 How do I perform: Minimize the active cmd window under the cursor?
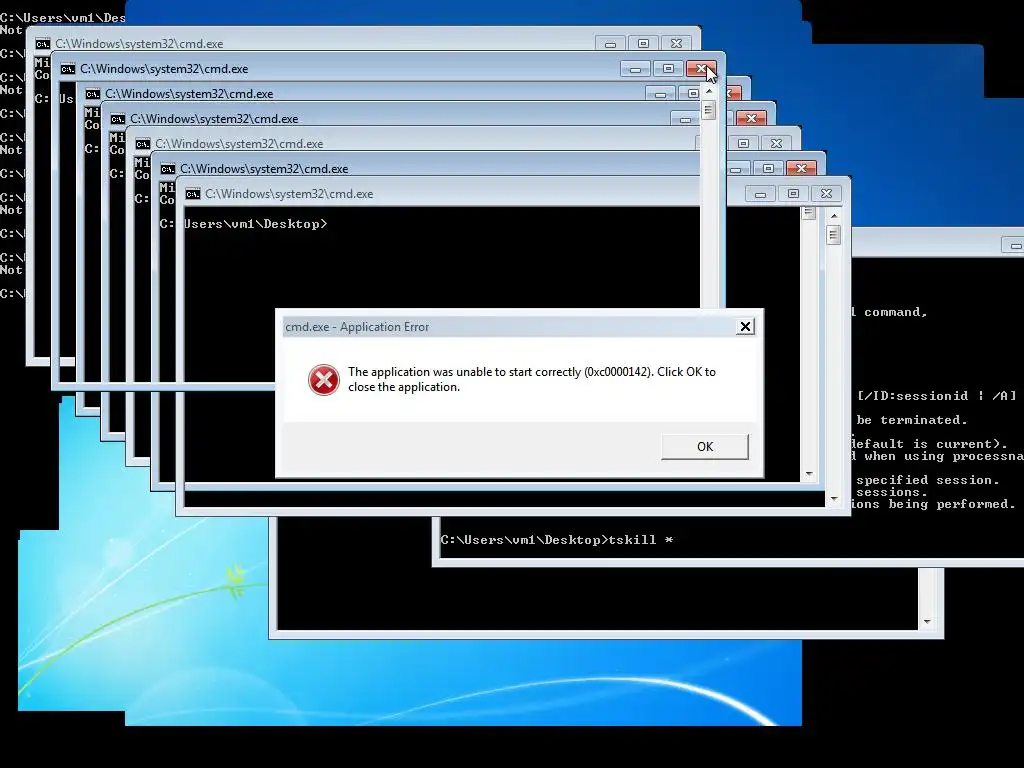tap(635, 69)
